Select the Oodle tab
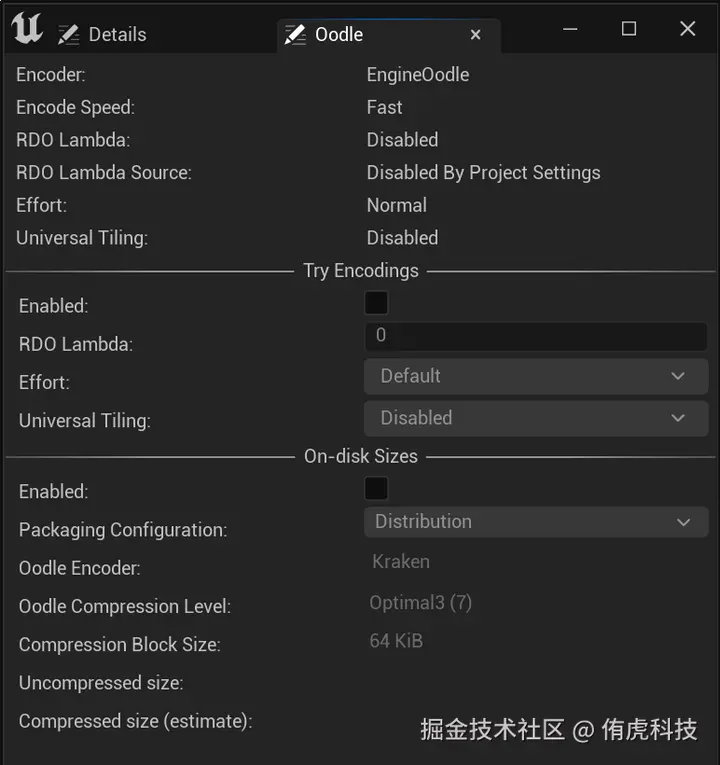720x765 pixels. (340, 35)
